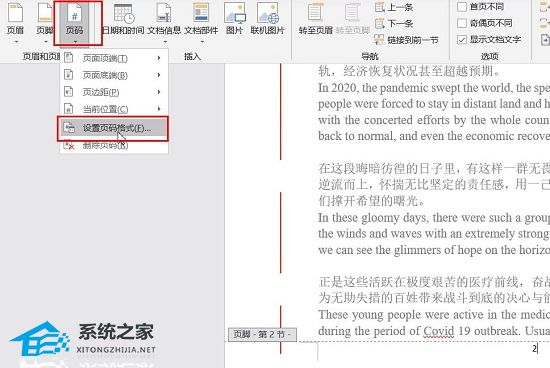
Task: Toggle 奇偶页不同 checkbox
Action: click(x=462, y=23)
